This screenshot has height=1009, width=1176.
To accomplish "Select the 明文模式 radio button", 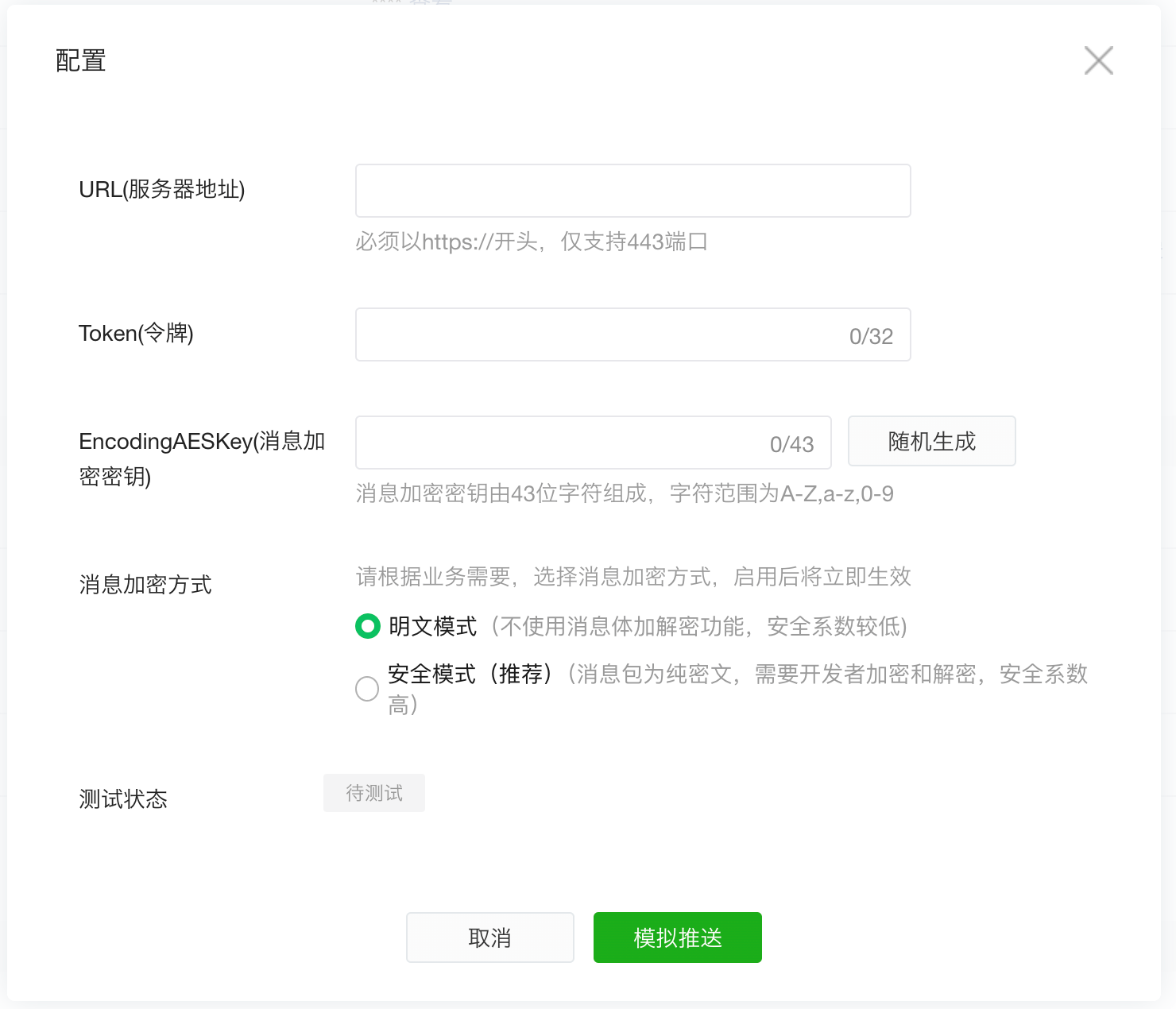I will click(367, 626).
